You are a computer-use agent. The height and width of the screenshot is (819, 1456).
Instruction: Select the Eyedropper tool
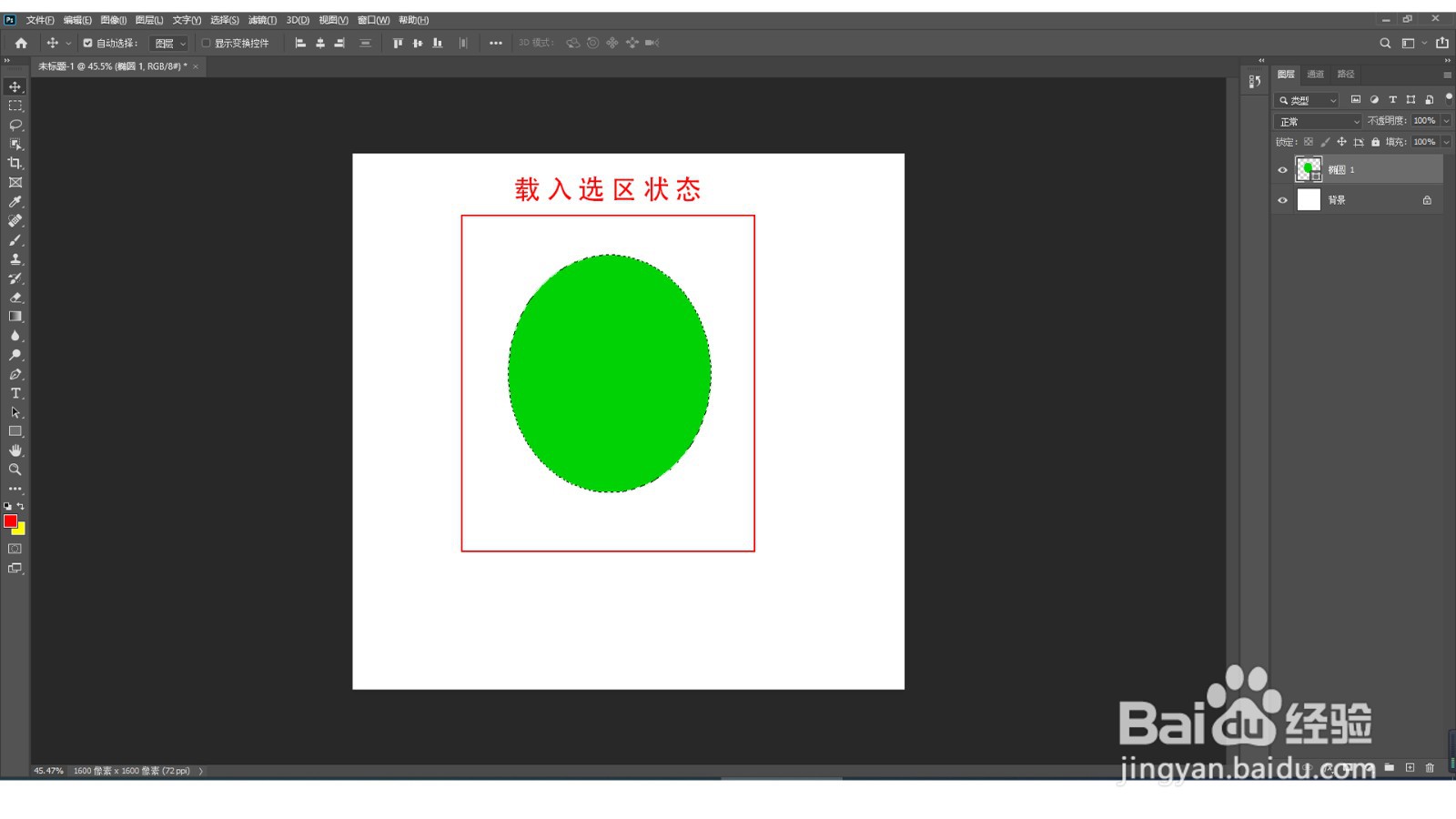tap(15, 201)
